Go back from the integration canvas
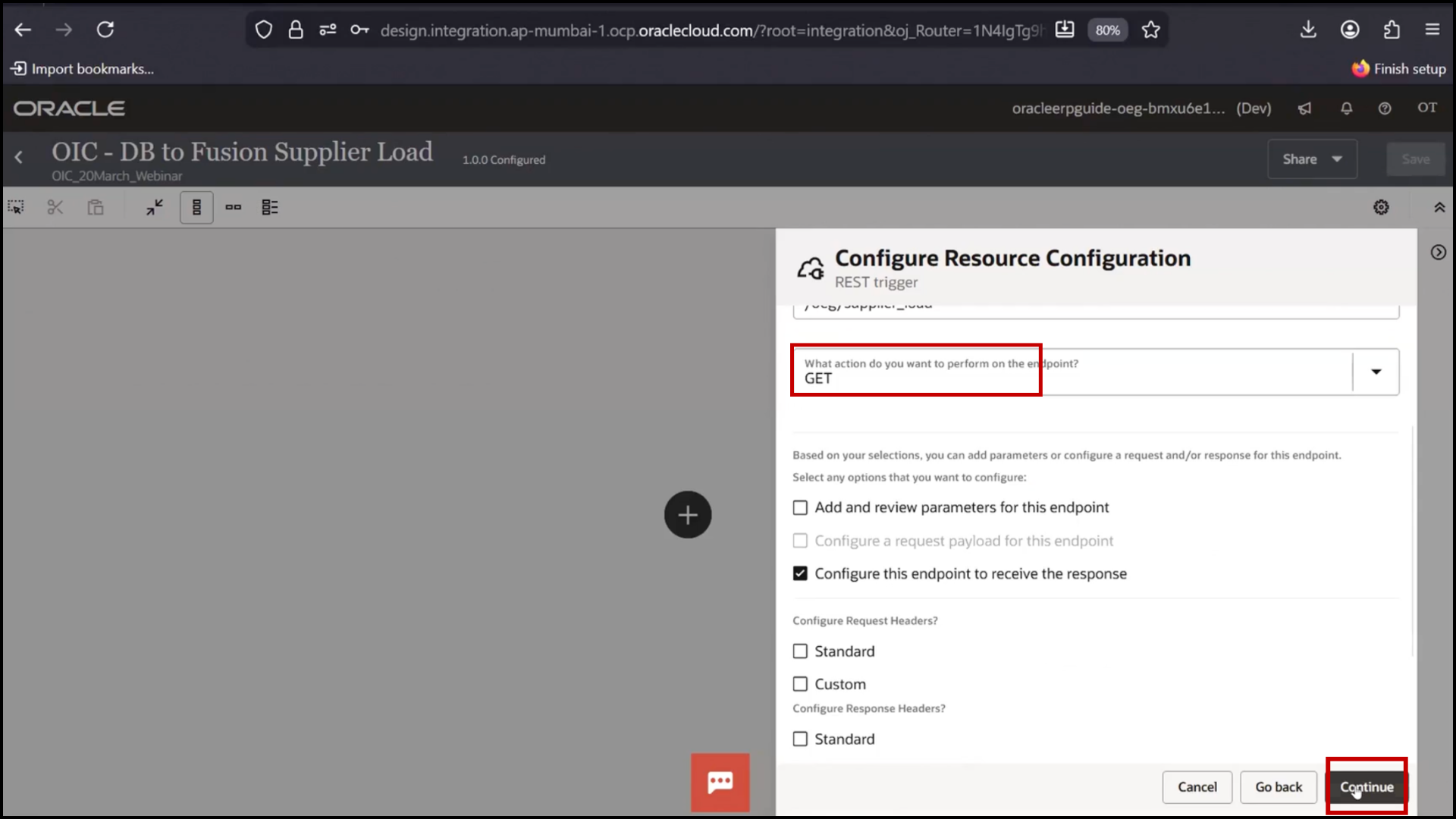Viewport: 1456px width, 819px height. (x=19, y=158)
